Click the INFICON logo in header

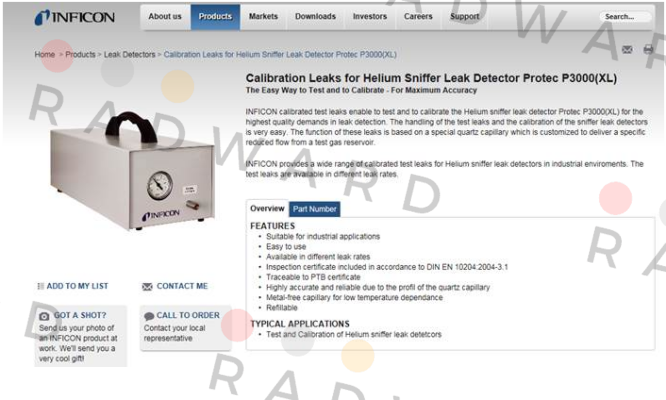click(x=74, y=17)
